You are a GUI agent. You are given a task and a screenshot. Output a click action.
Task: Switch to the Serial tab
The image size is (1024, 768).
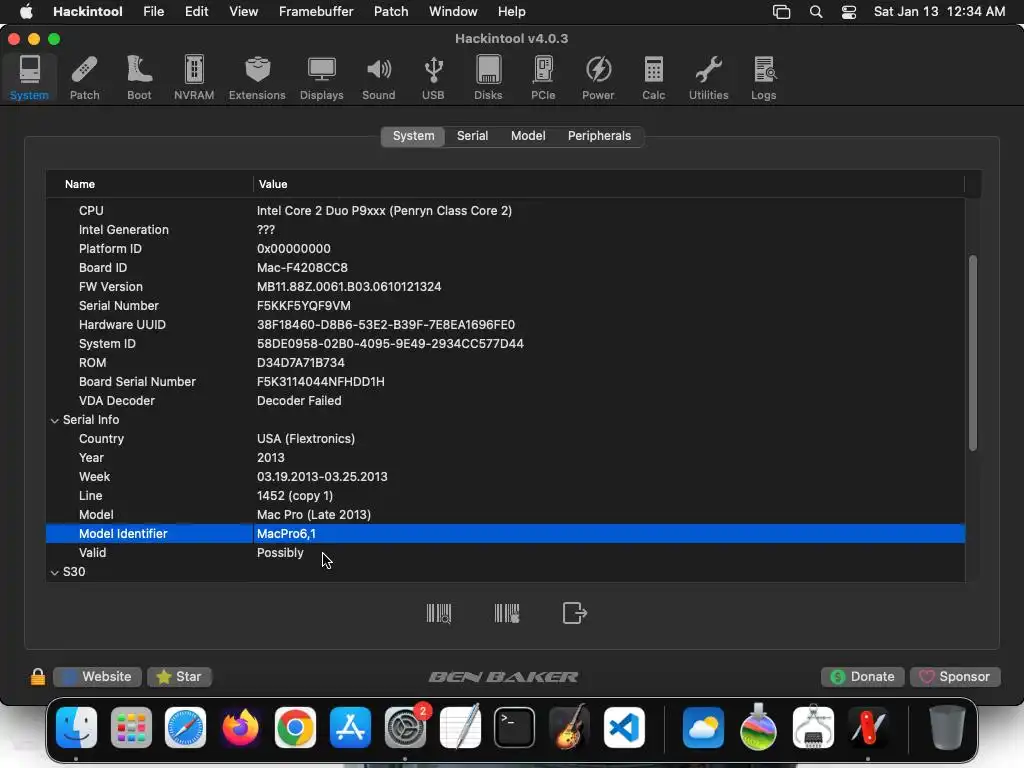coord(472,136)
